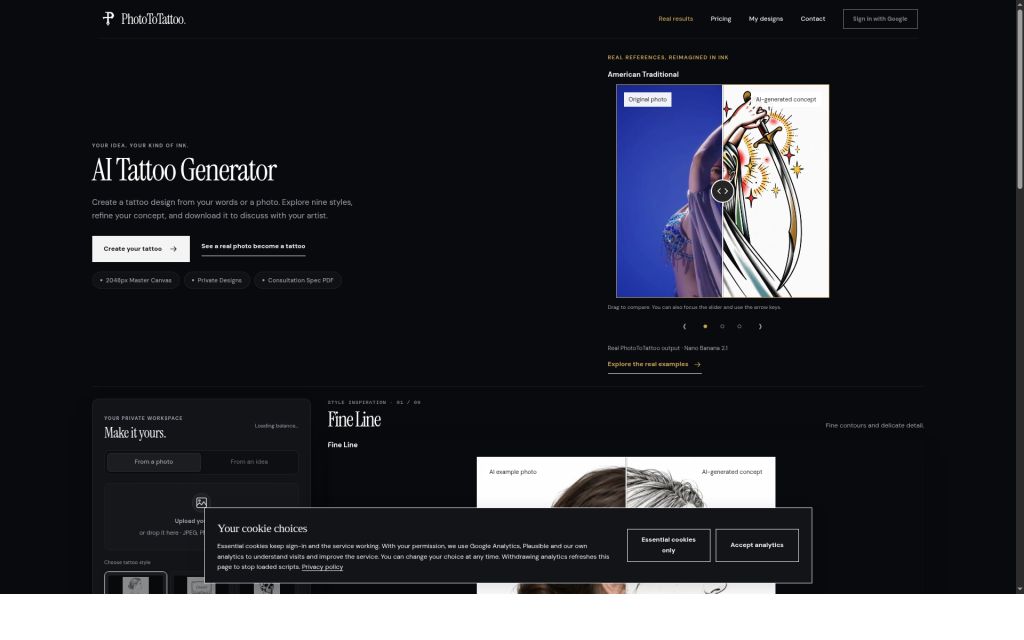Viewport: 1024px width, 640px height.
Task: Click the Make it yours. heading
Action: (135, 433)
